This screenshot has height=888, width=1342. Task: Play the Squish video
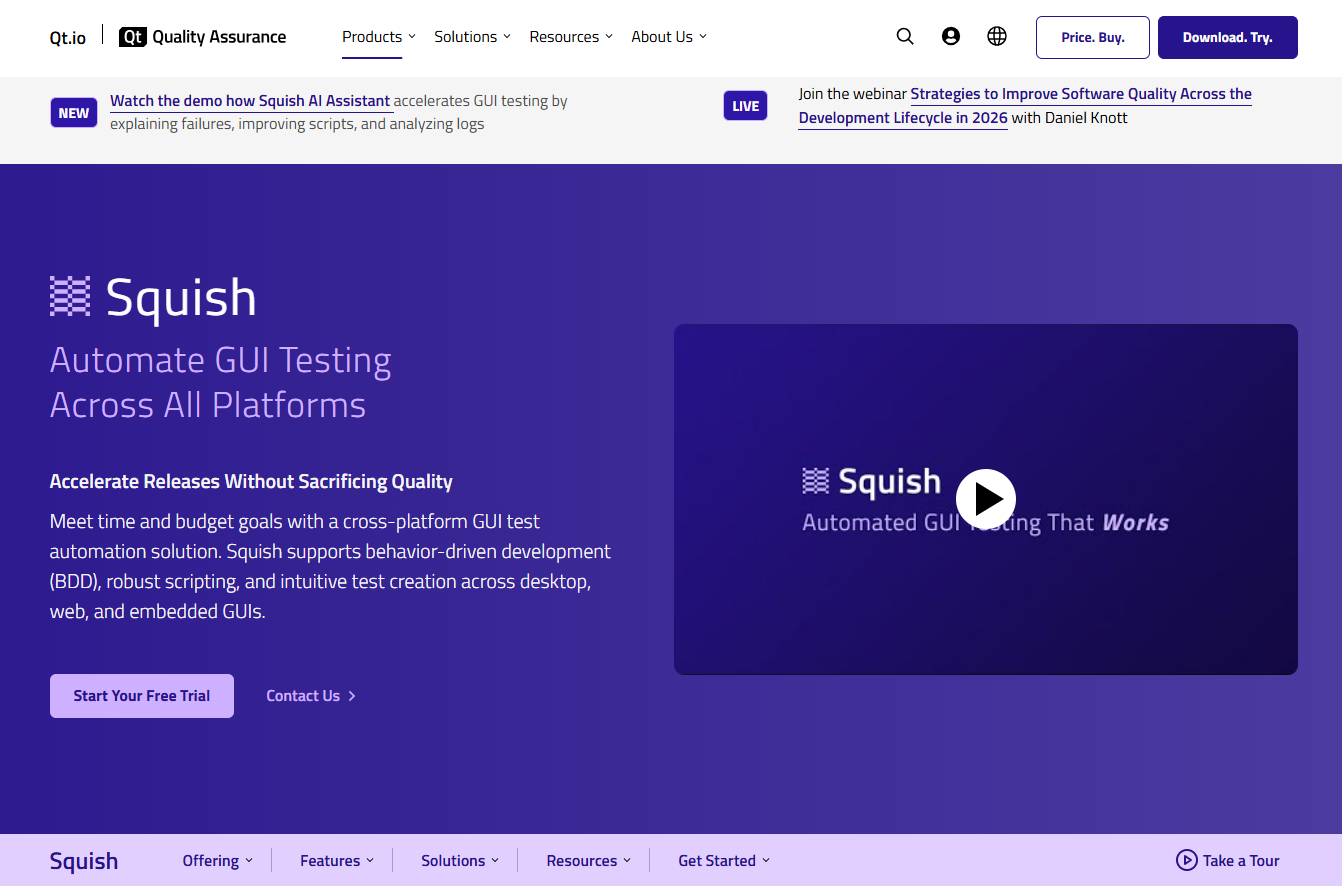point(985,498)
